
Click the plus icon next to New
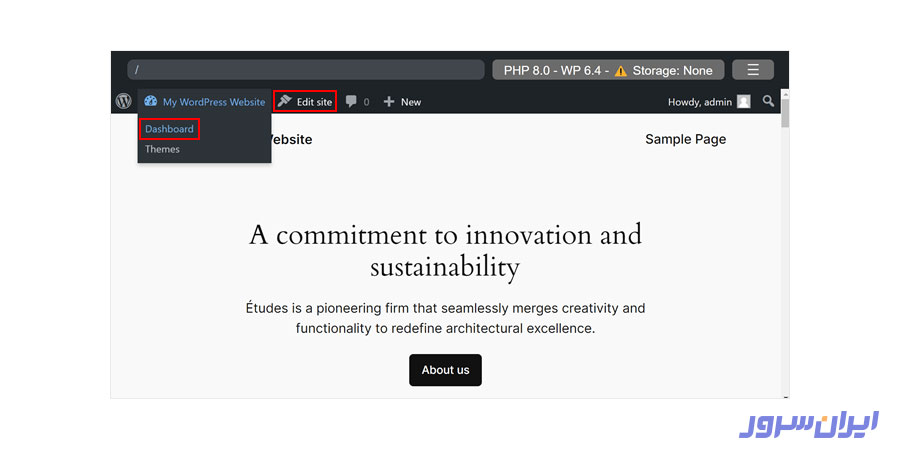click(389, 102)
